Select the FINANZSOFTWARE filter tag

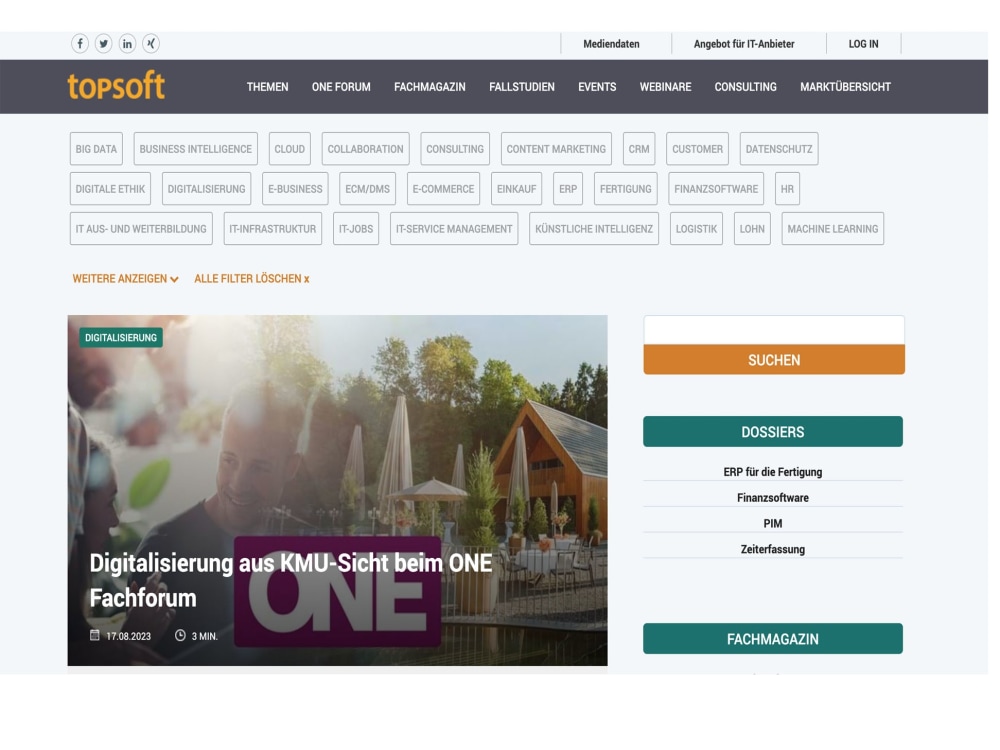[x=716, y=189]
